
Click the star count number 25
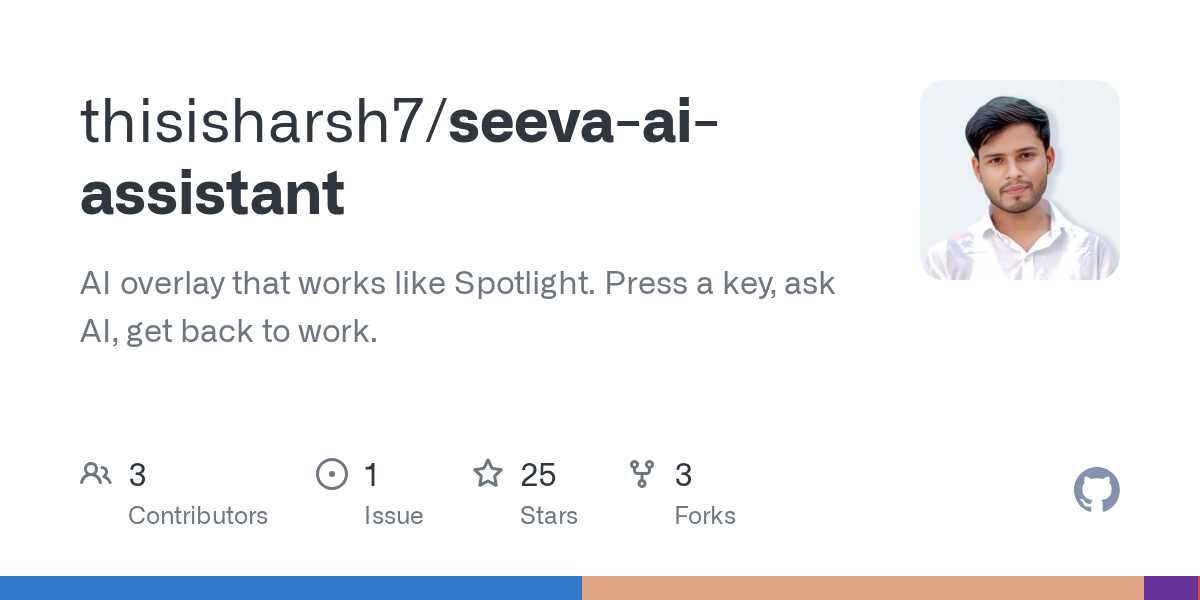[x=538, y=475]
